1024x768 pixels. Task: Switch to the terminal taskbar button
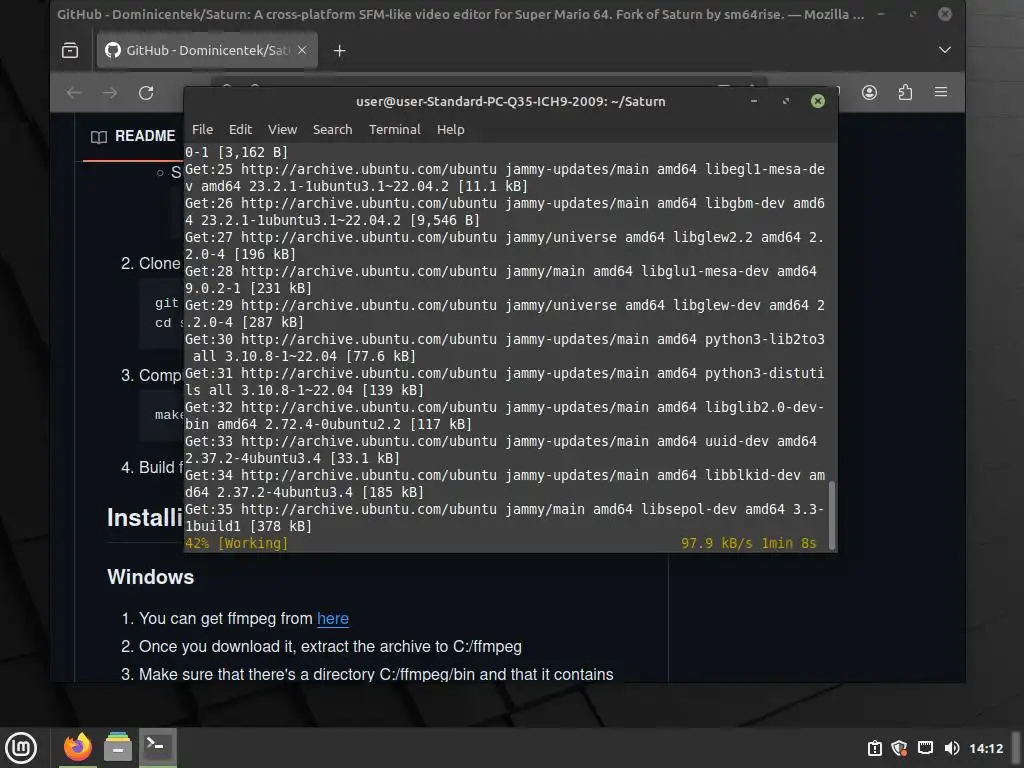point(157,748)
